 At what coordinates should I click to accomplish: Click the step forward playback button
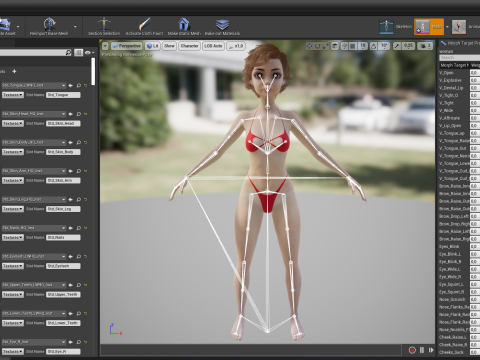click(431, 350)
